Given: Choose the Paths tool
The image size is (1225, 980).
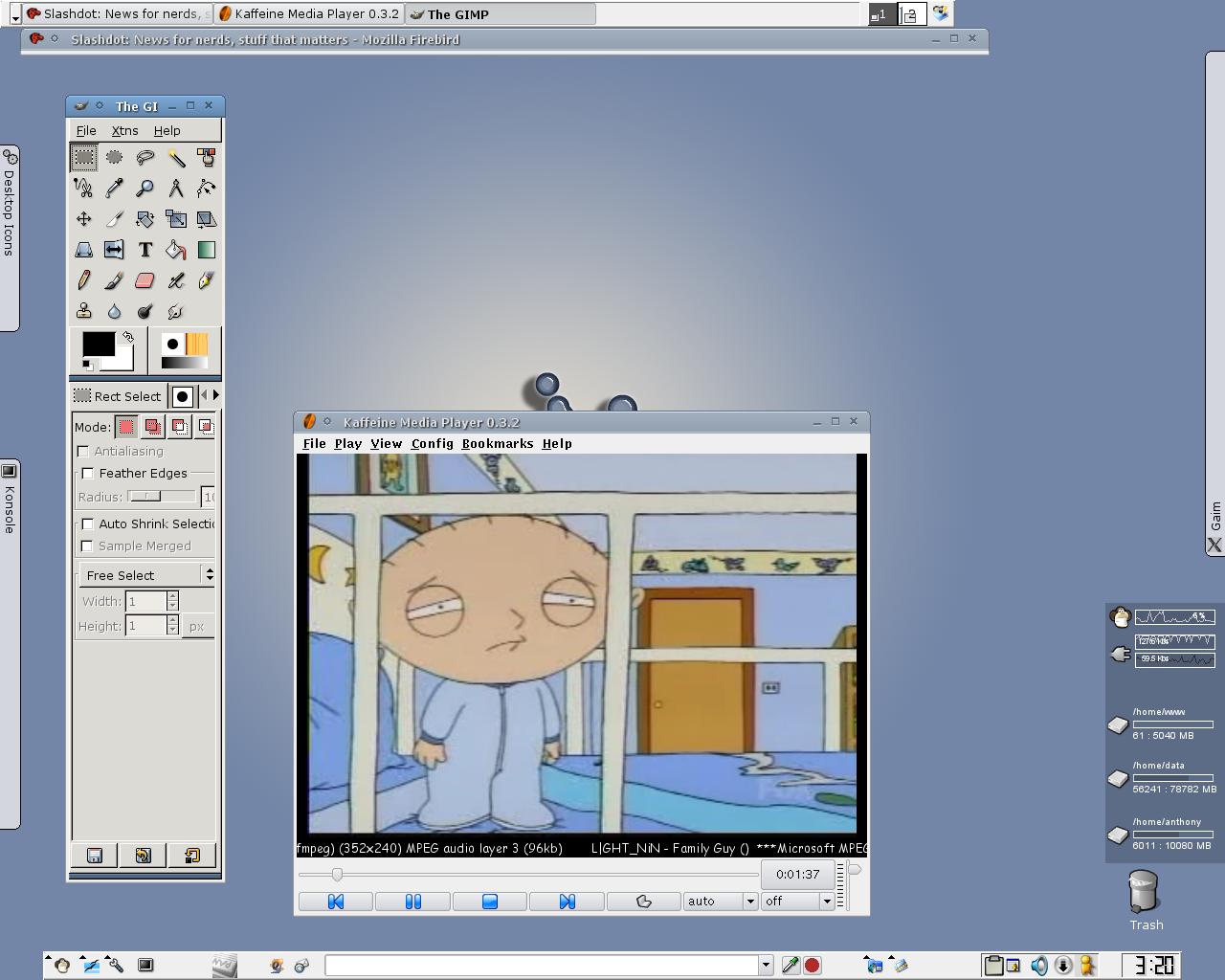Looking at the screenshot, I should point(206,189).
